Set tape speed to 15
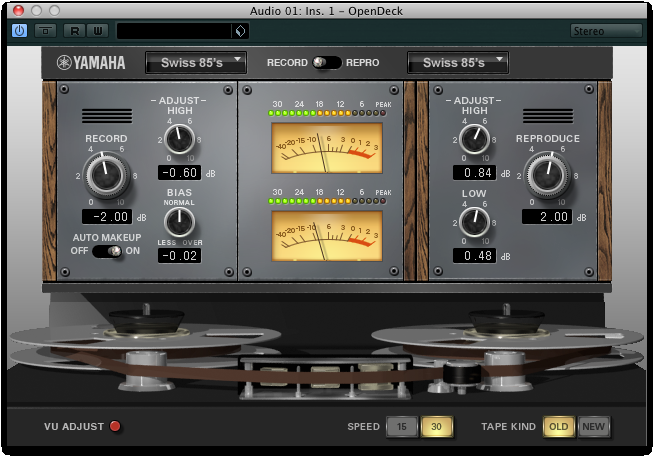The width and height of the screenshot is (654, 457). click(x=401, y=427)
